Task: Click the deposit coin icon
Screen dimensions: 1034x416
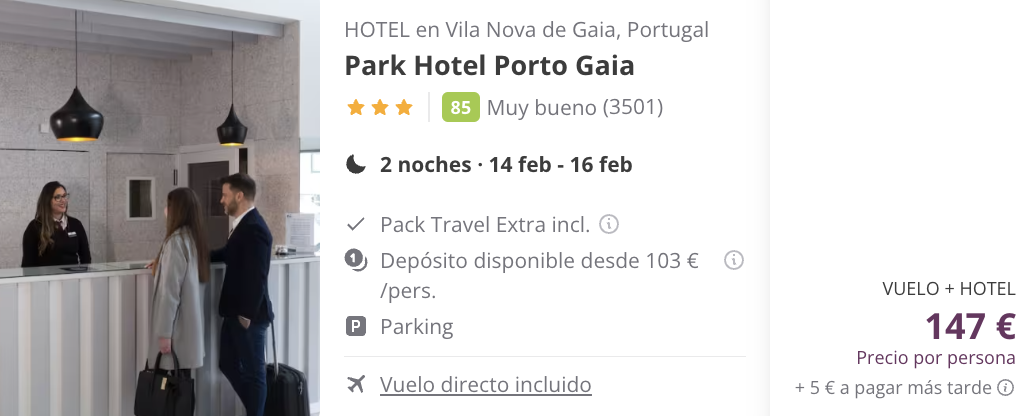Action: (355, 260)
